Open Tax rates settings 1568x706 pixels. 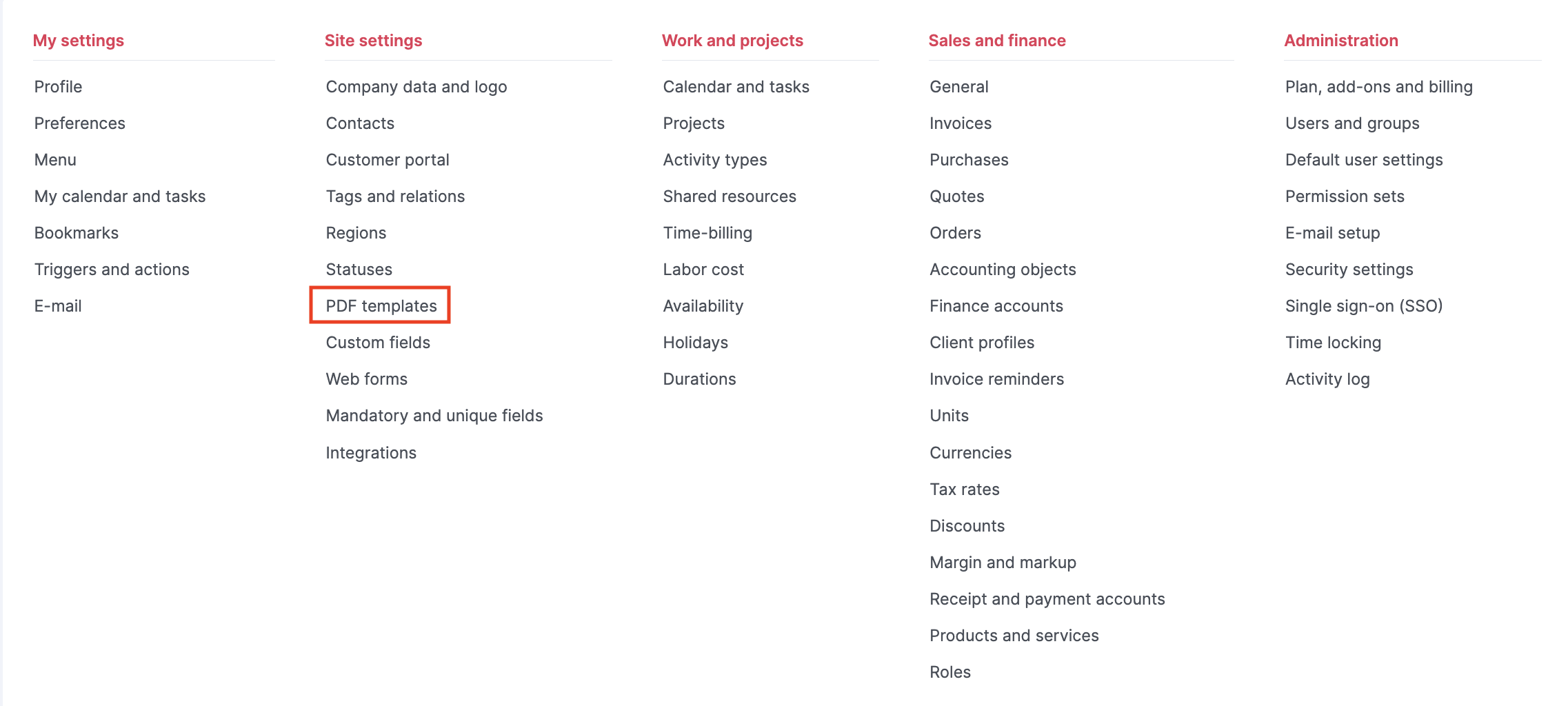tap(964, 489)
